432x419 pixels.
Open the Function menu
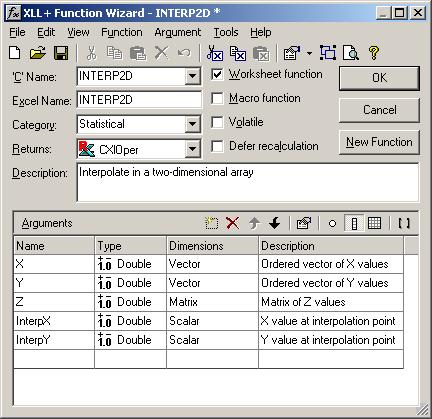click(x=122, y=32)
